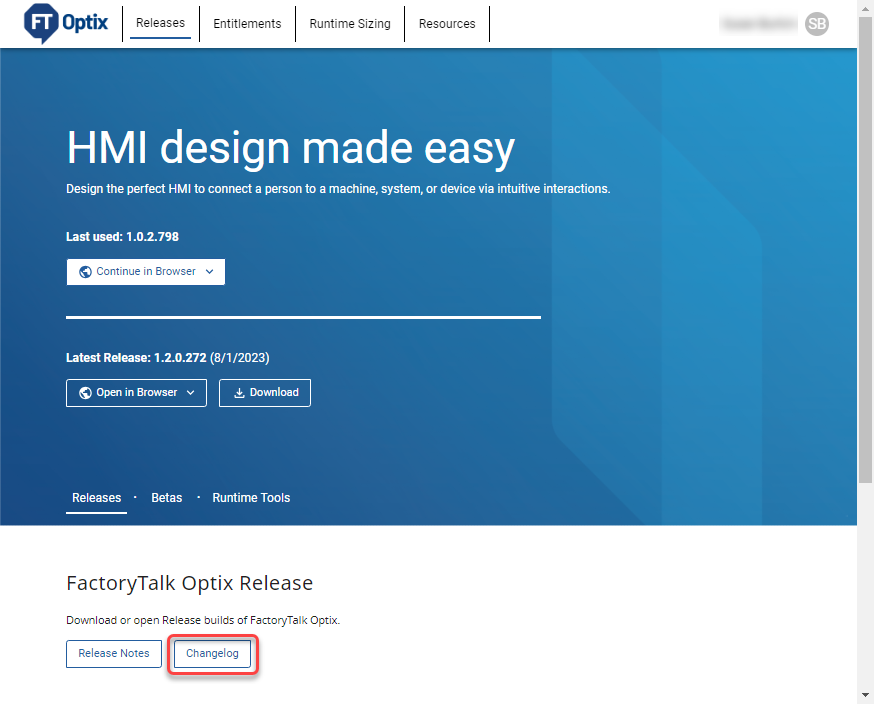This screenshot has width=874, height=704.
Task: View the Changelog
Action: tap(211, 654)
